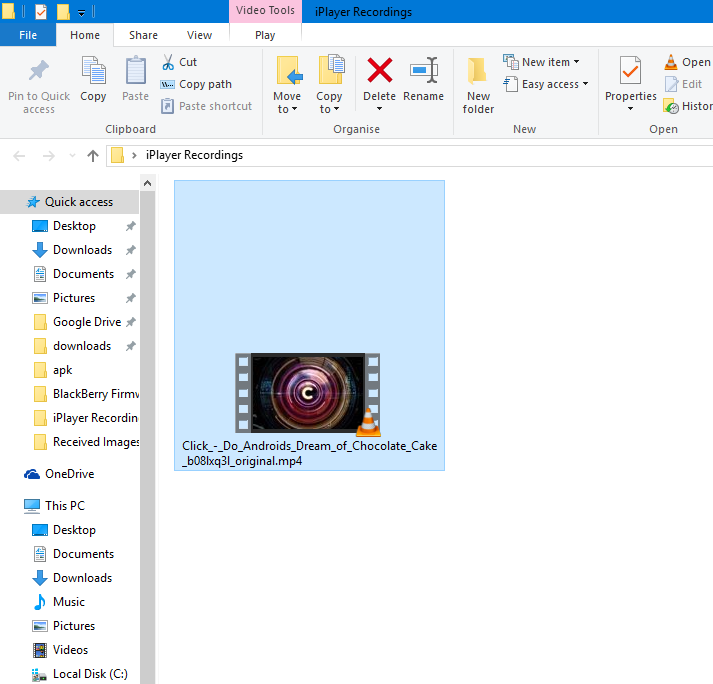Create a New folder
The height and width of the screenshot is (684, 713).
point(478,85)
